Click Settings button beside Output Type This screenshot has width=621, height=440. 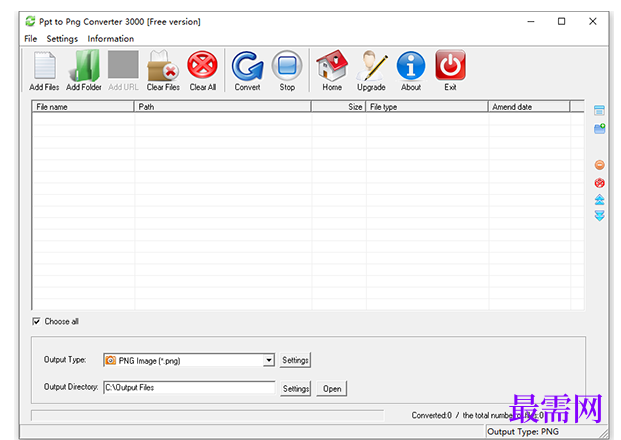[x=295, y=360]
